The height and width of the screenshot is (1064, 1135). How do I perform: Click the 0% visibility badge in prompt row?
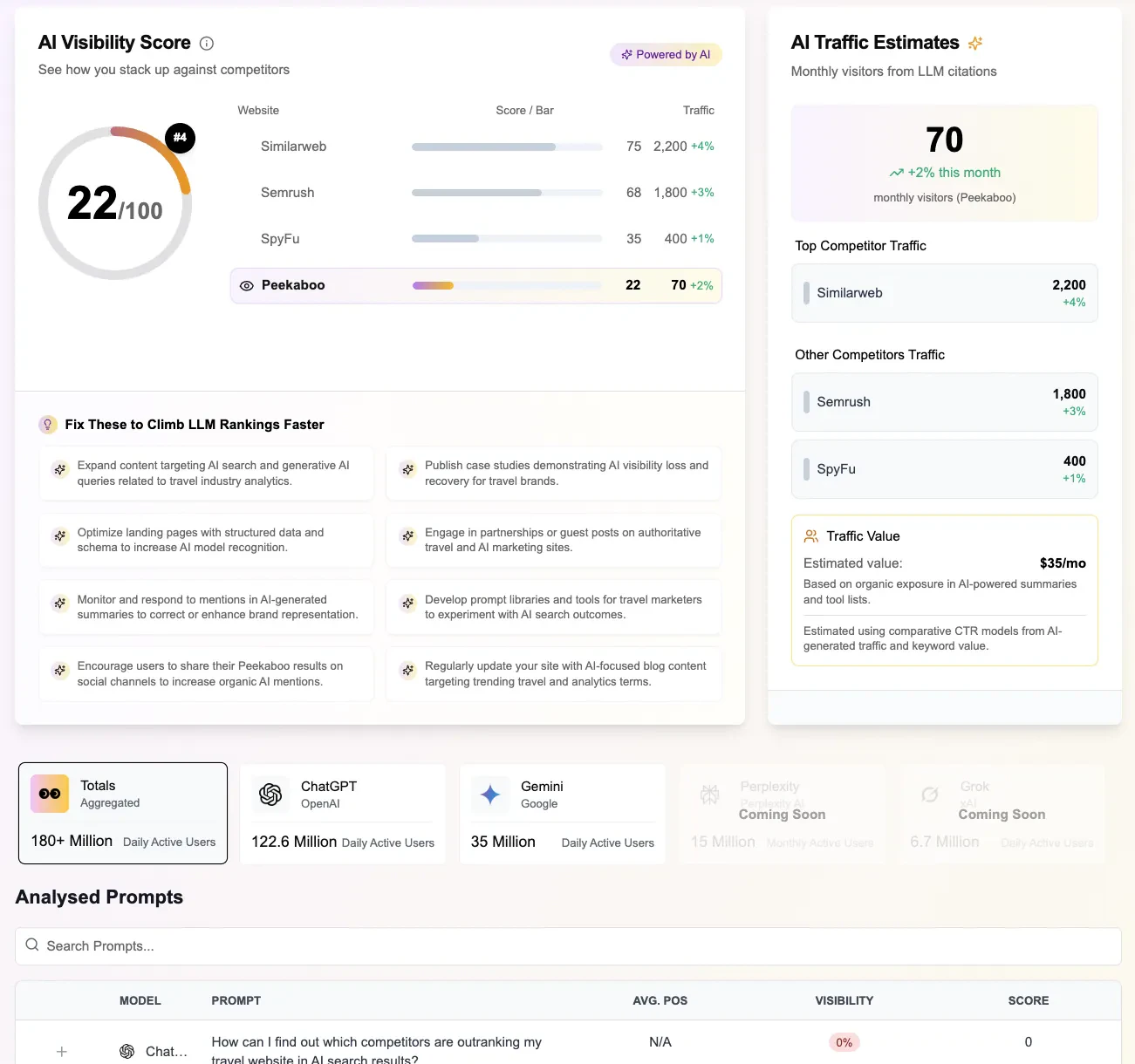click(844, 1042)
